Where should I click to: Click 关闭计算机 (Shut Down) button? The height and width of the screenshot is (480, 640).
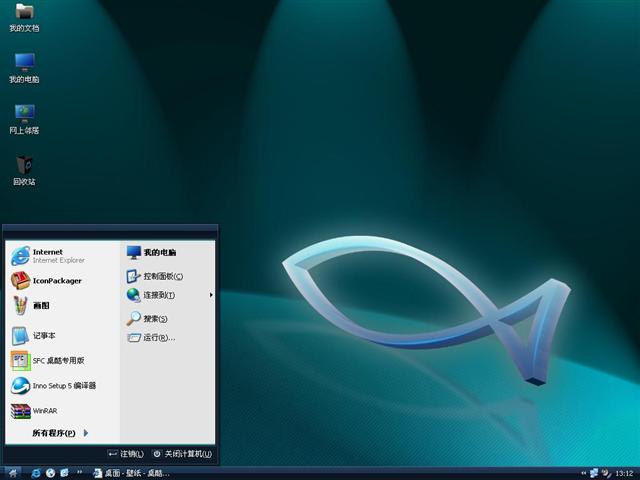182,454
